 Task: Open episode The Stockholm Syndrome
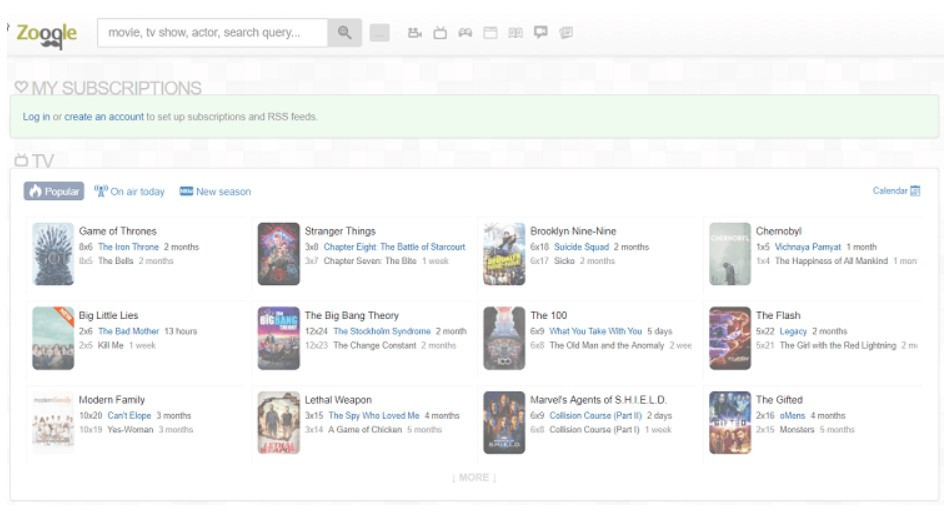[382, 331]
